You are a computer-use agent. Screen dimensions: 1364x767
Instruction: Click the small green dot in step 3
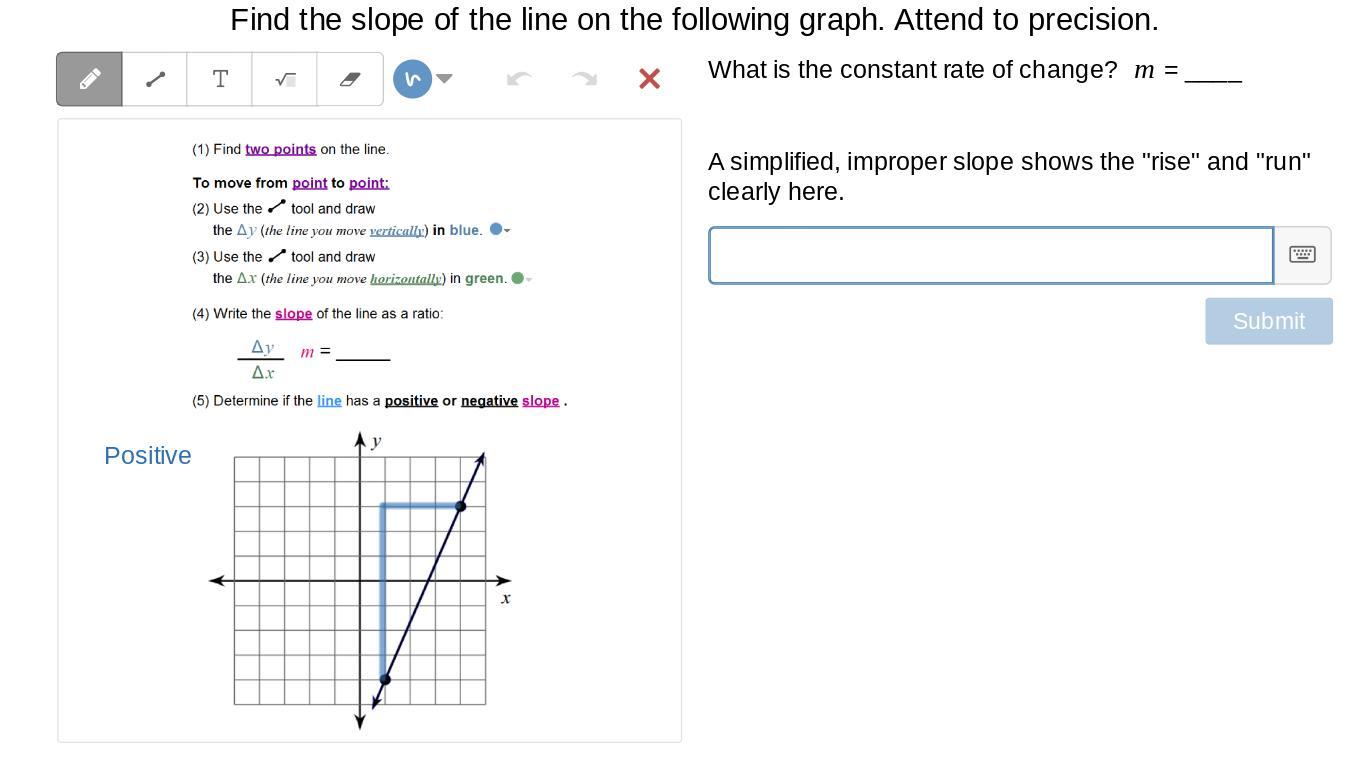[517, 278]
